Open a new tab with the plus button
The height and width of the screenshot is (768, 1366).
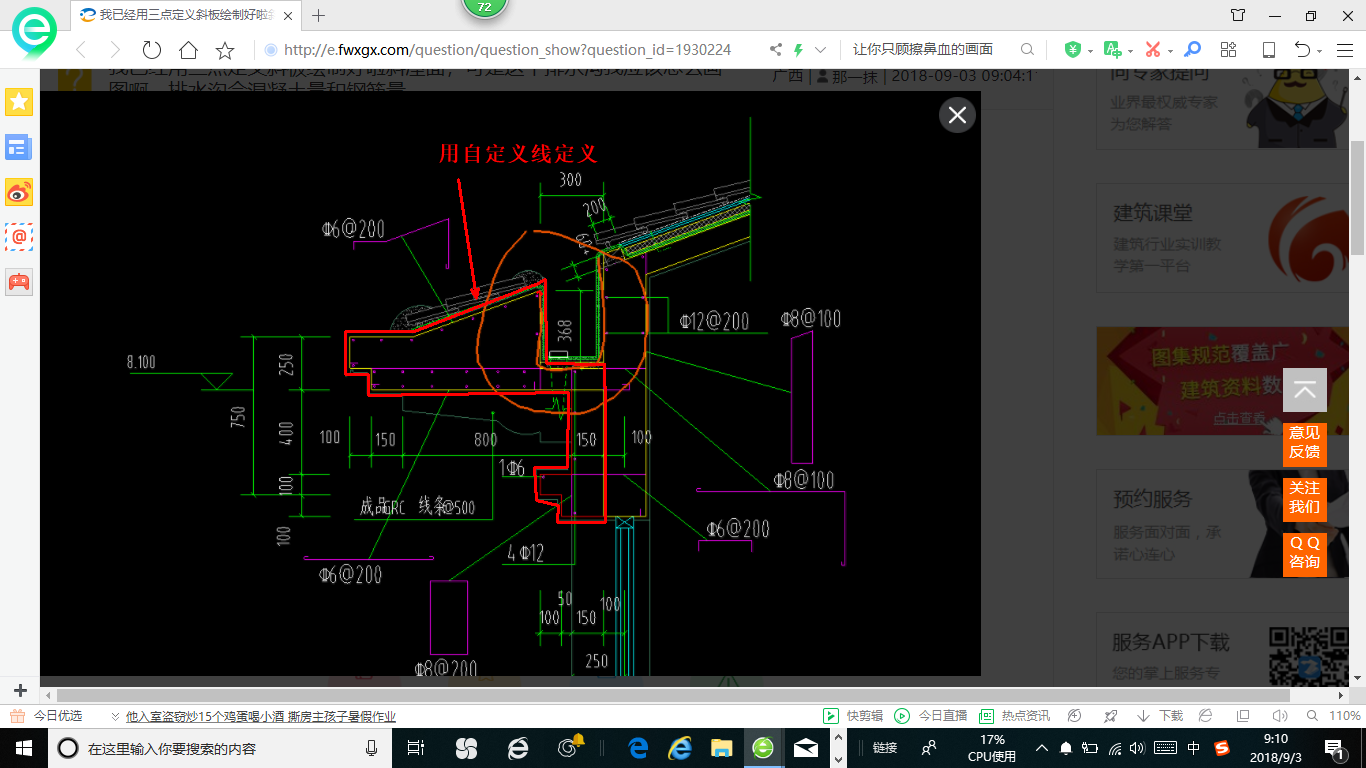319,15
